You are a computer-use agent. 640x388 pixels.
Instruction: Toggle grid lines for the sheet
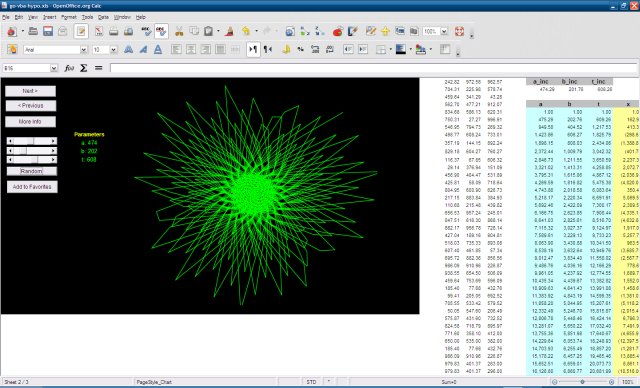[445, 49]
